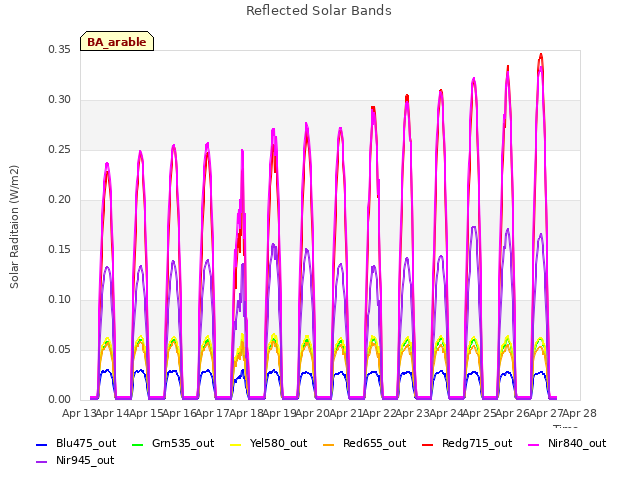Click the purple Nir945 peak on Apr 24

coord(474,227)
